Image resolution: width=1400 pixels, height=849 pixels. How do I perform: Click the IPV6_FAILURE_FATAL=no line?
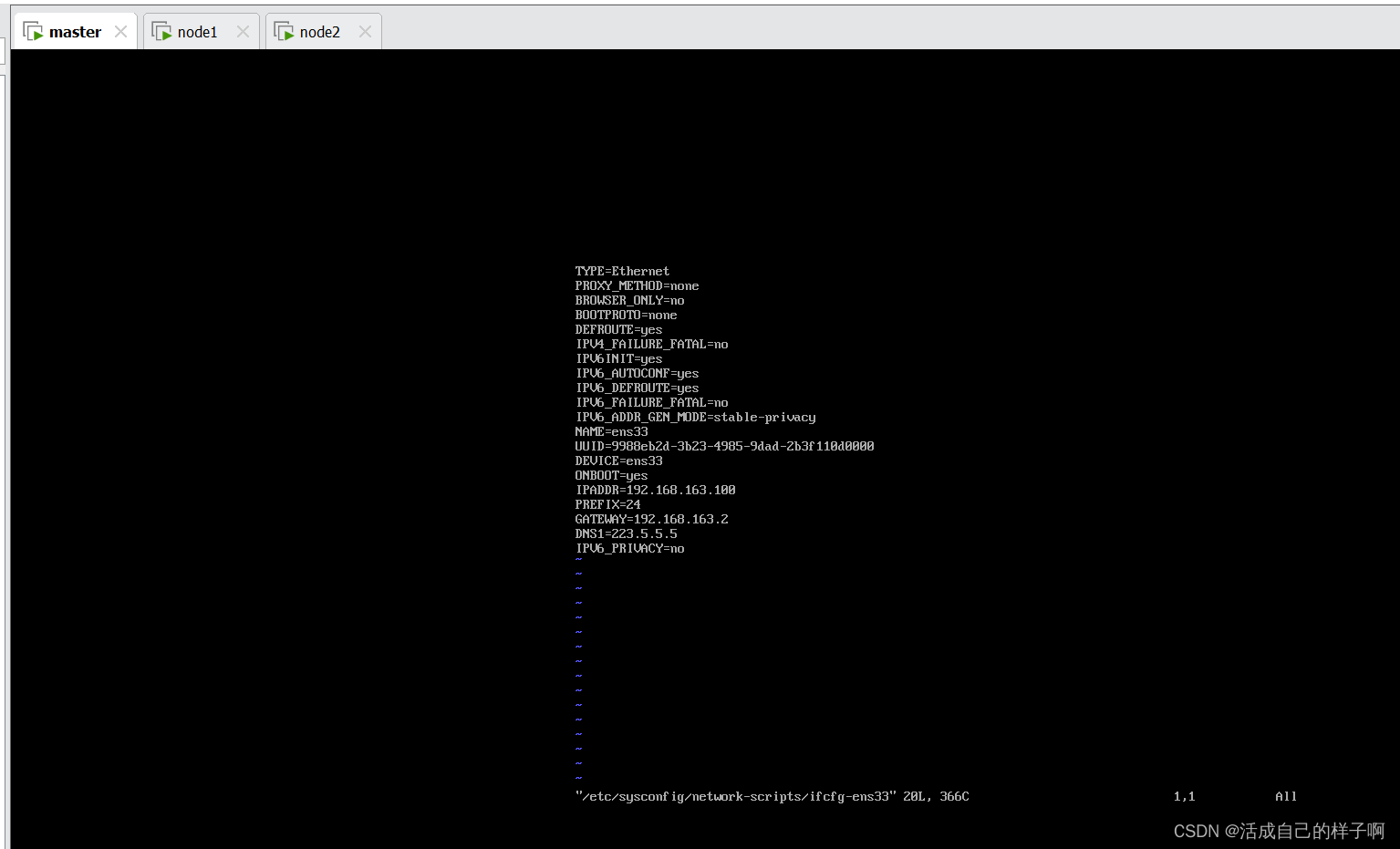point(651,402)
